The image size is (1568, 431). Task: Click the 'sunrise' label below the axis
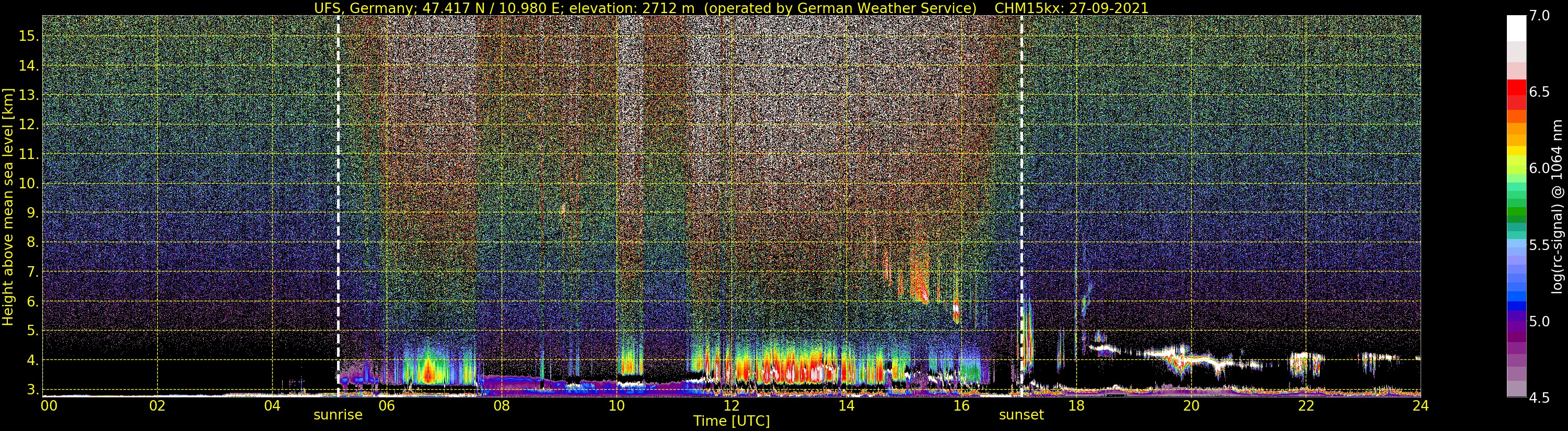click(338, 415)
